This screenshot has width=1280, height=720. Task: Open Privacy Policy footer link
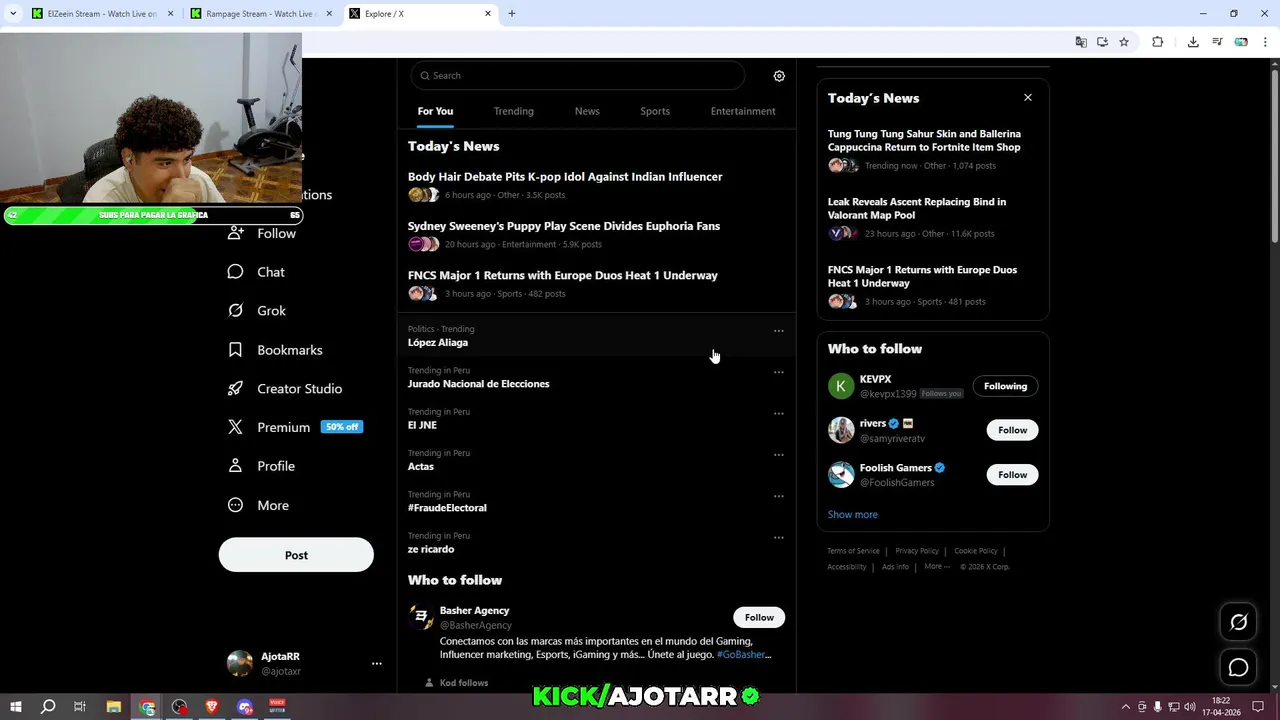point(917,551)
